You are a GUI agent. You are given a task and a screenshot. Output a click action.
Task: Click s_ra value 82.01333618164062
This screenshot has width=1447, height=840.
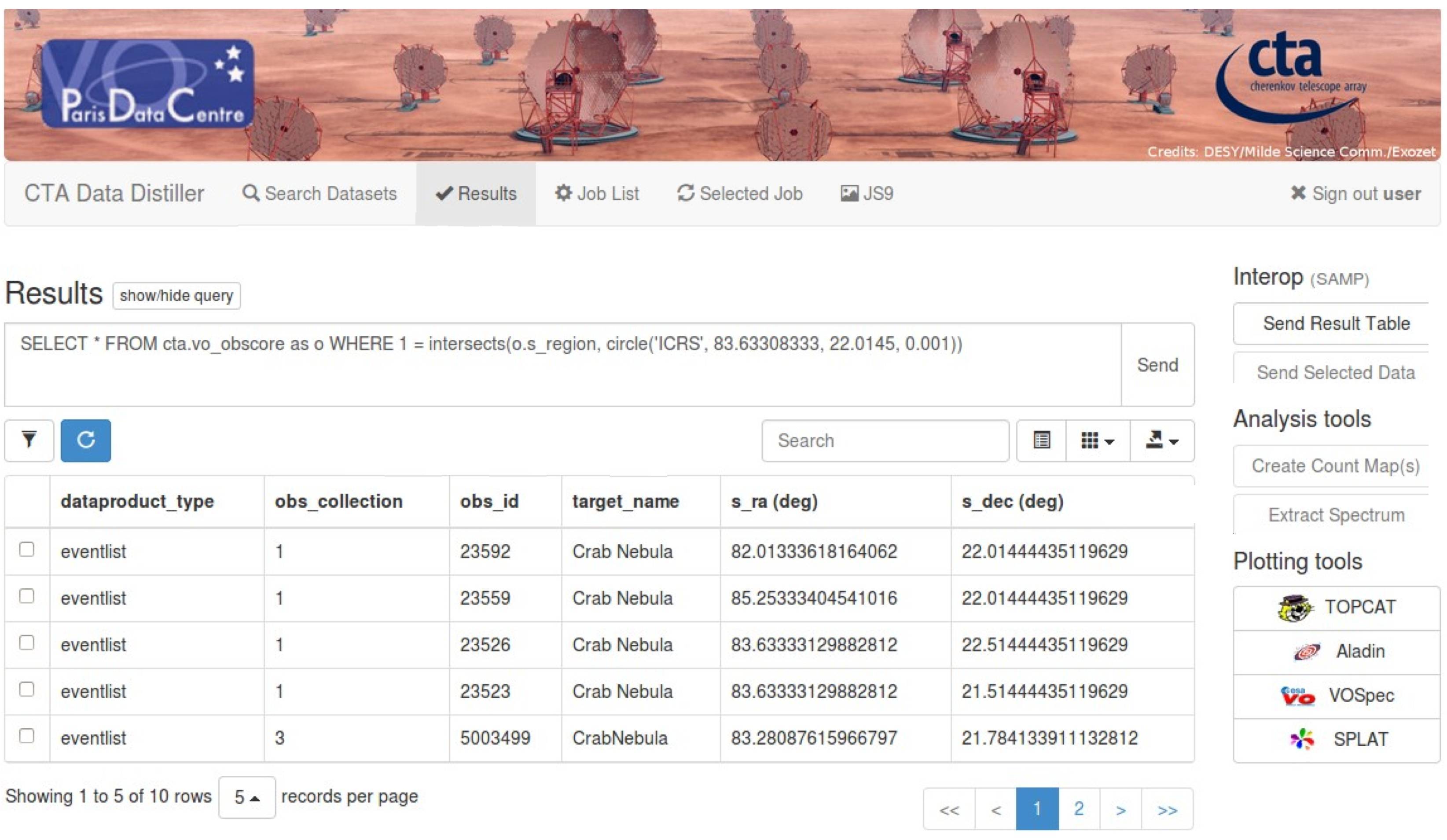coord(814,552)
